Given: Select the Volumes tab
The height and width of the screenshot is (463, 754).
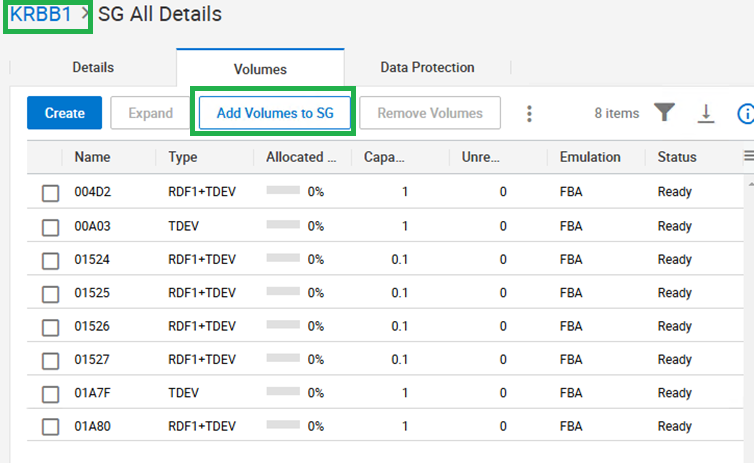Looking at the screenshot, I should pyautogui.click(x=260, y=69).
